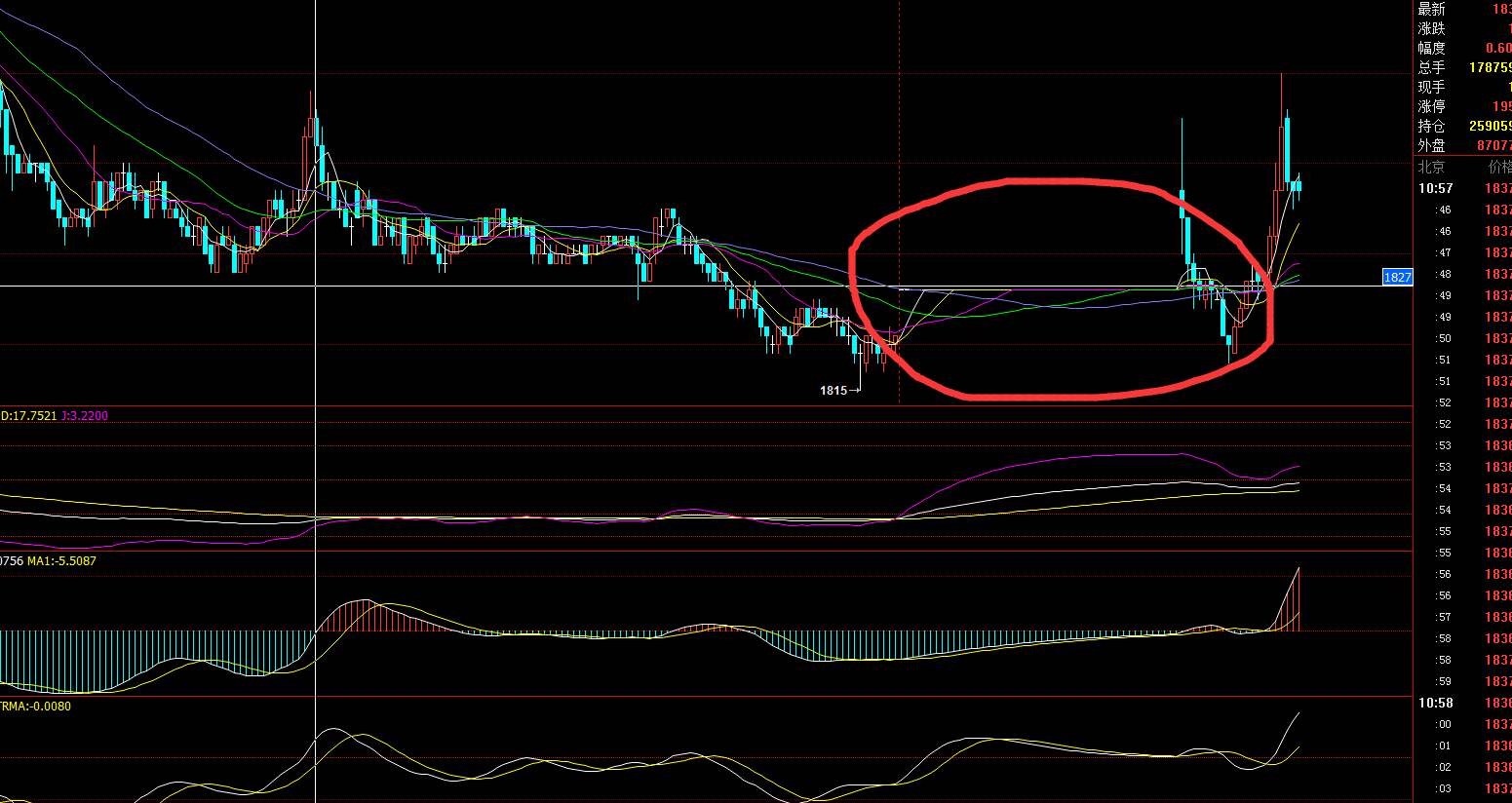The height and width of the screenshot is (803, 1512).
Task: Select the 幅度 percentage row
Action: click(1462, 48)
